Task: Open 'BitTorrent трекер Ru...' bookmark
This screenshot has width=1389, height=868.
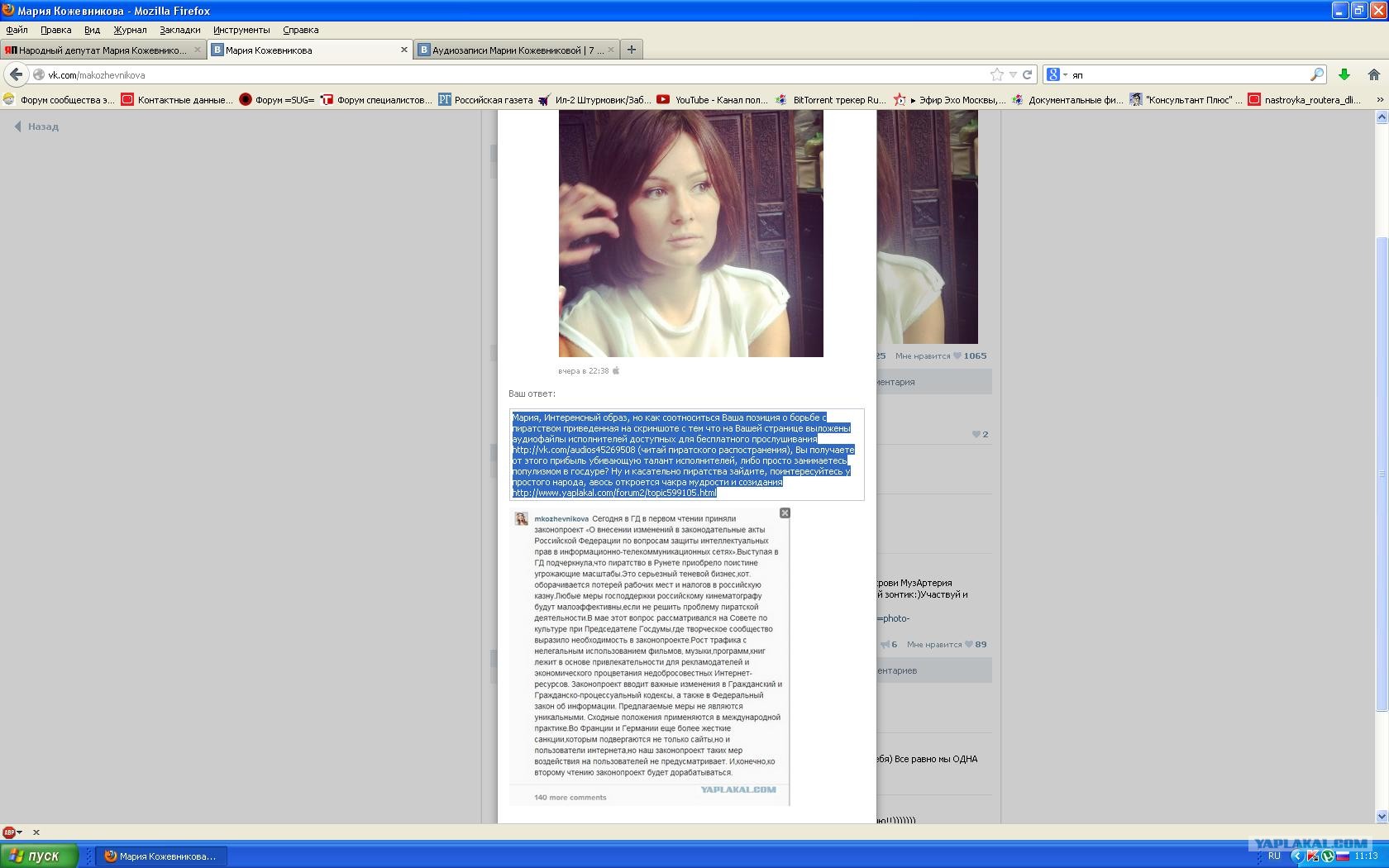Action: 831,99
